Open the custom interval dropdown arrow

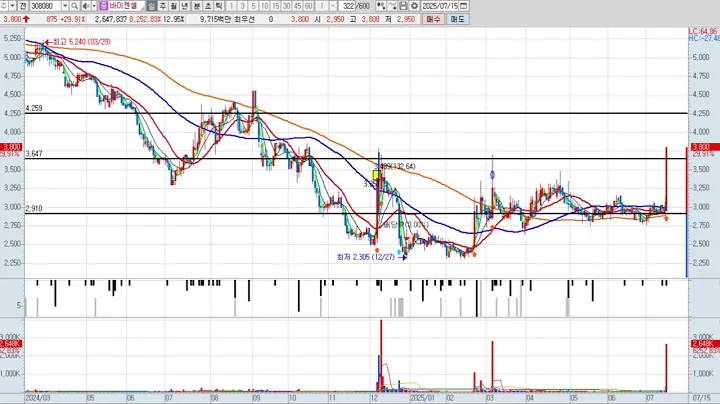(x=333, y=6)
